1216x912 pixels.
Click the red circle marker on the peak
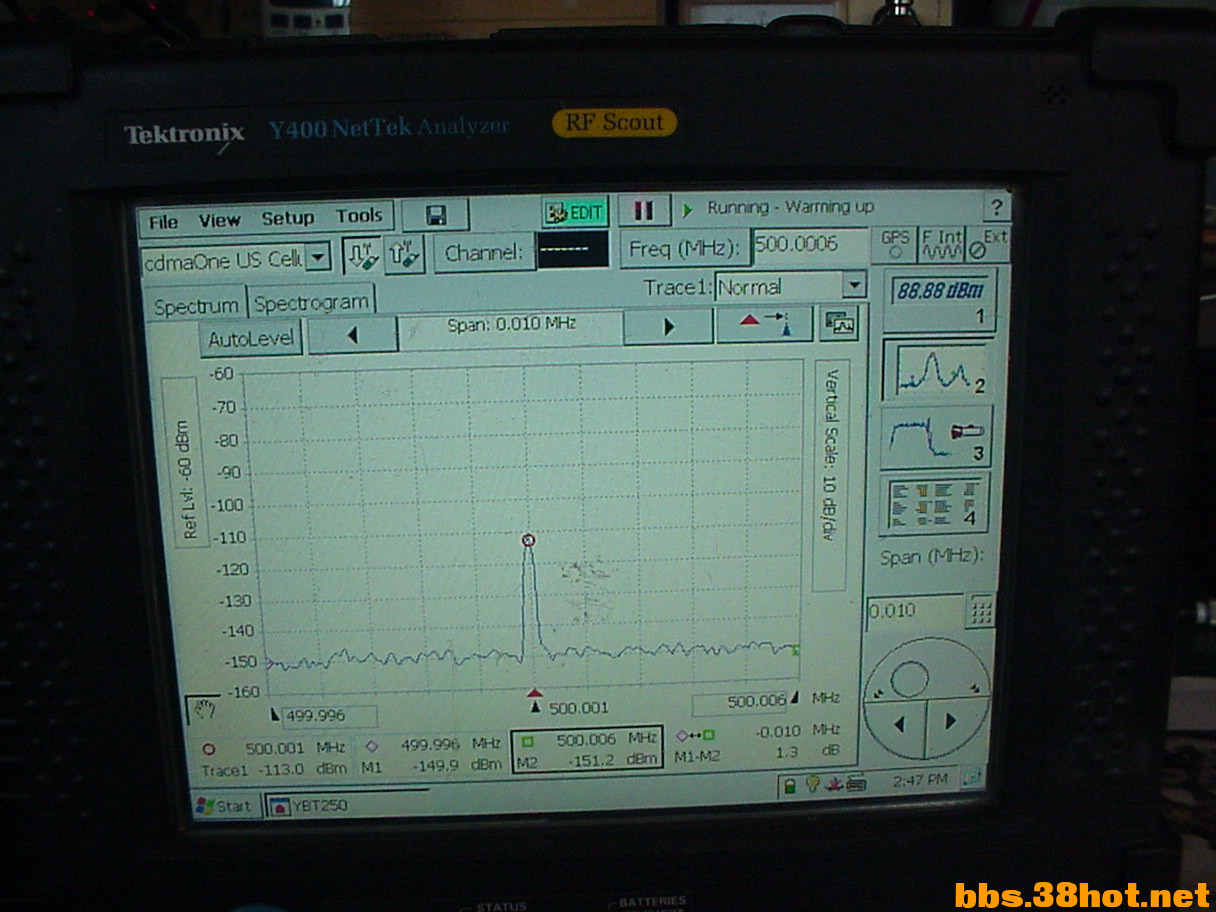[529, 540]
